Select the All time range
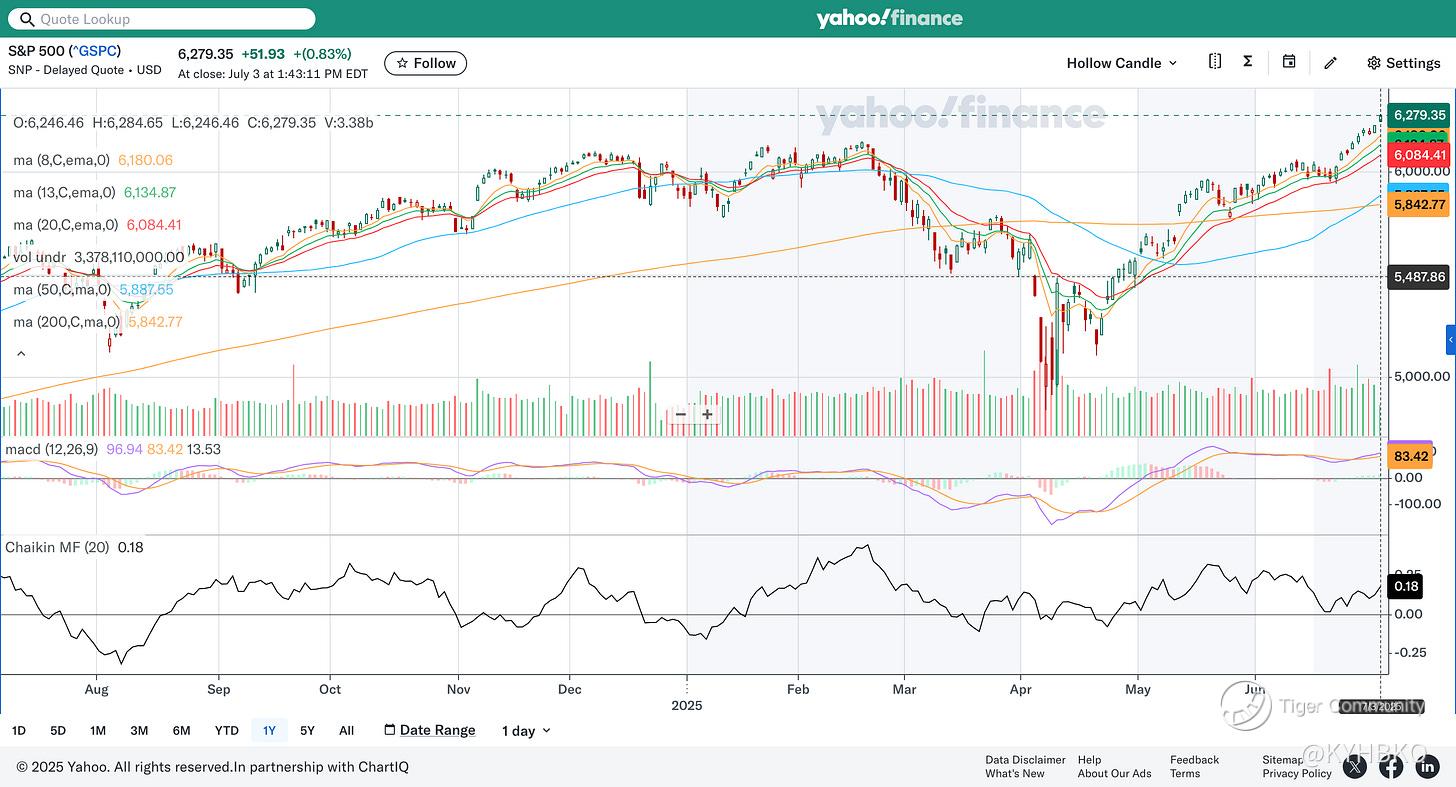Screen dimensions: 1456x787 click(x=346, y=731)
